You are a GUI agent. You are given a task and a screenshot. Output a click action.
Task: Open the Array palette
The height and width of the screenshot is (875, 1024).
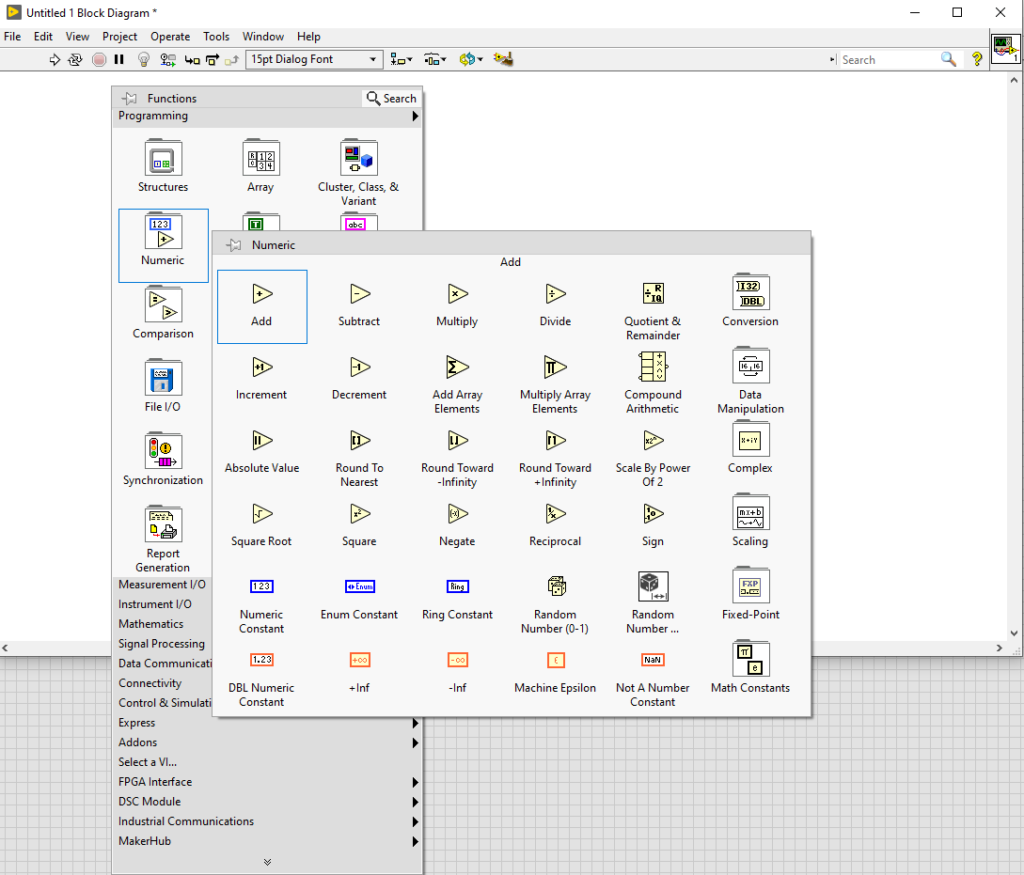(x=261, y=166)
